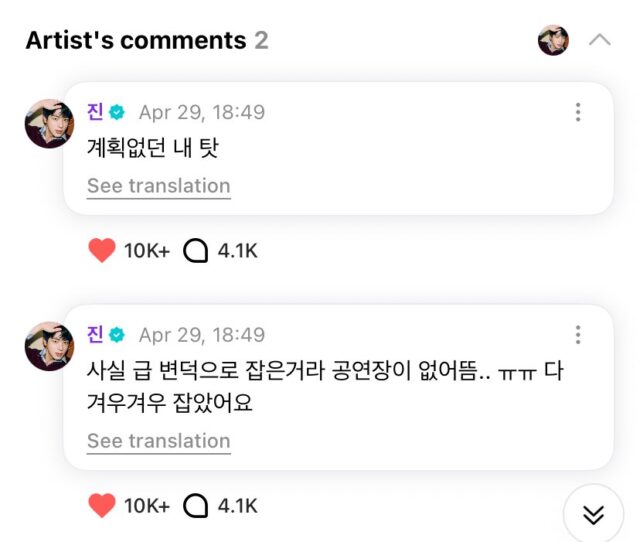This screenshot has width=640, height=542.
Task: Like the first comment with the heart
Action: [102, 251]
